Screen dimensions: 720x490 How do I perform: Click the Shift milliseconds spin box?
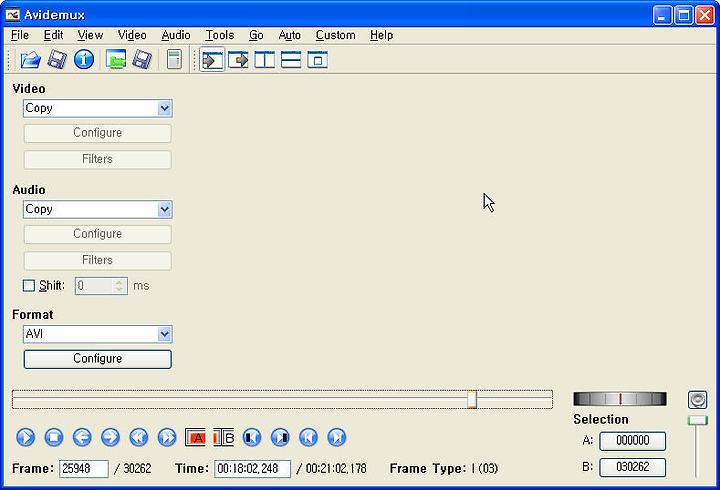[x=101, y=286]
